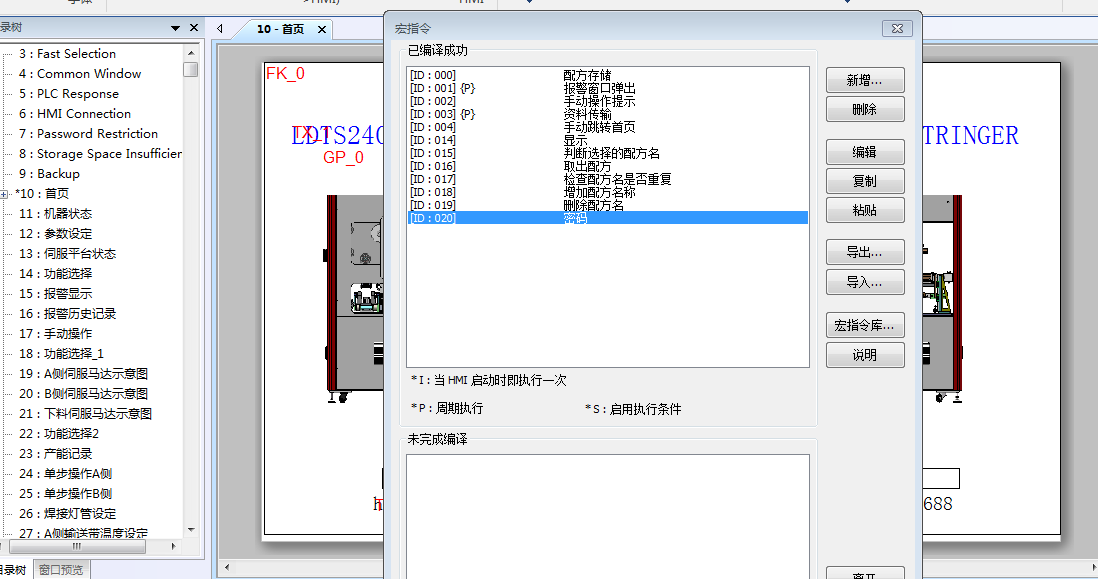This screenshot has height=579, width=1098.
Task: Open macro editor via 编辑 button
Action: click(864, 152)
